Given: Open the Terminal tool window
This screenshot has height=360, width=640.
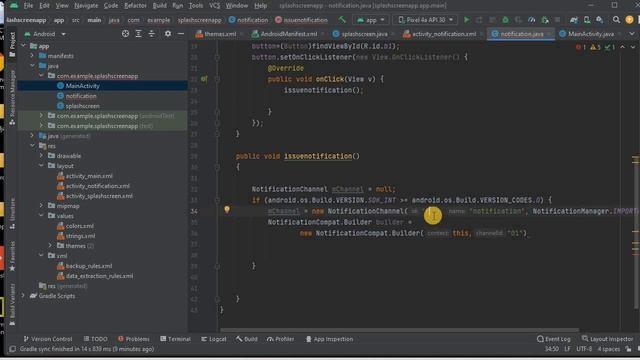Looking at the screenshot, I should coord(176,339).
